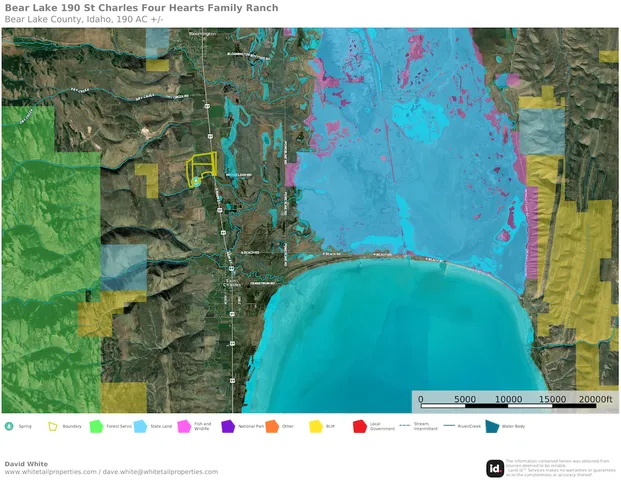
Task: Click the Land id logo
Action: (x=495, y=469)
